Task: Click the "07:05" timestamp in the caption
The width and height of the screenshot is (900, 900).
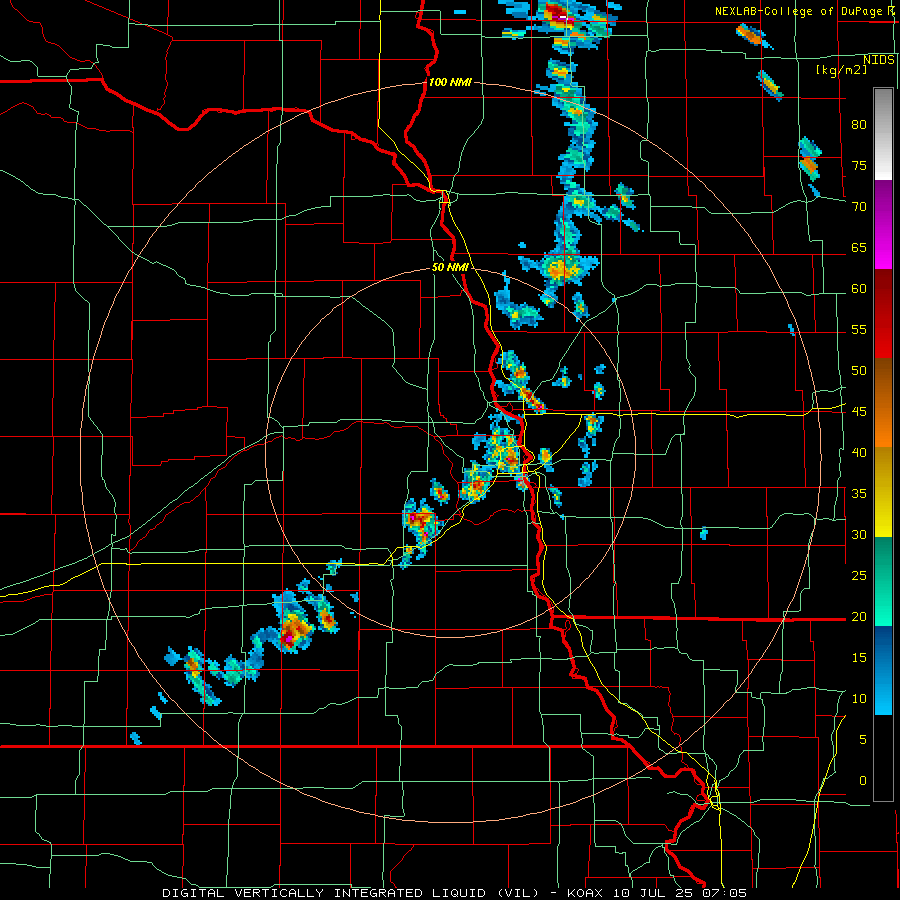Action: point(724,893)
